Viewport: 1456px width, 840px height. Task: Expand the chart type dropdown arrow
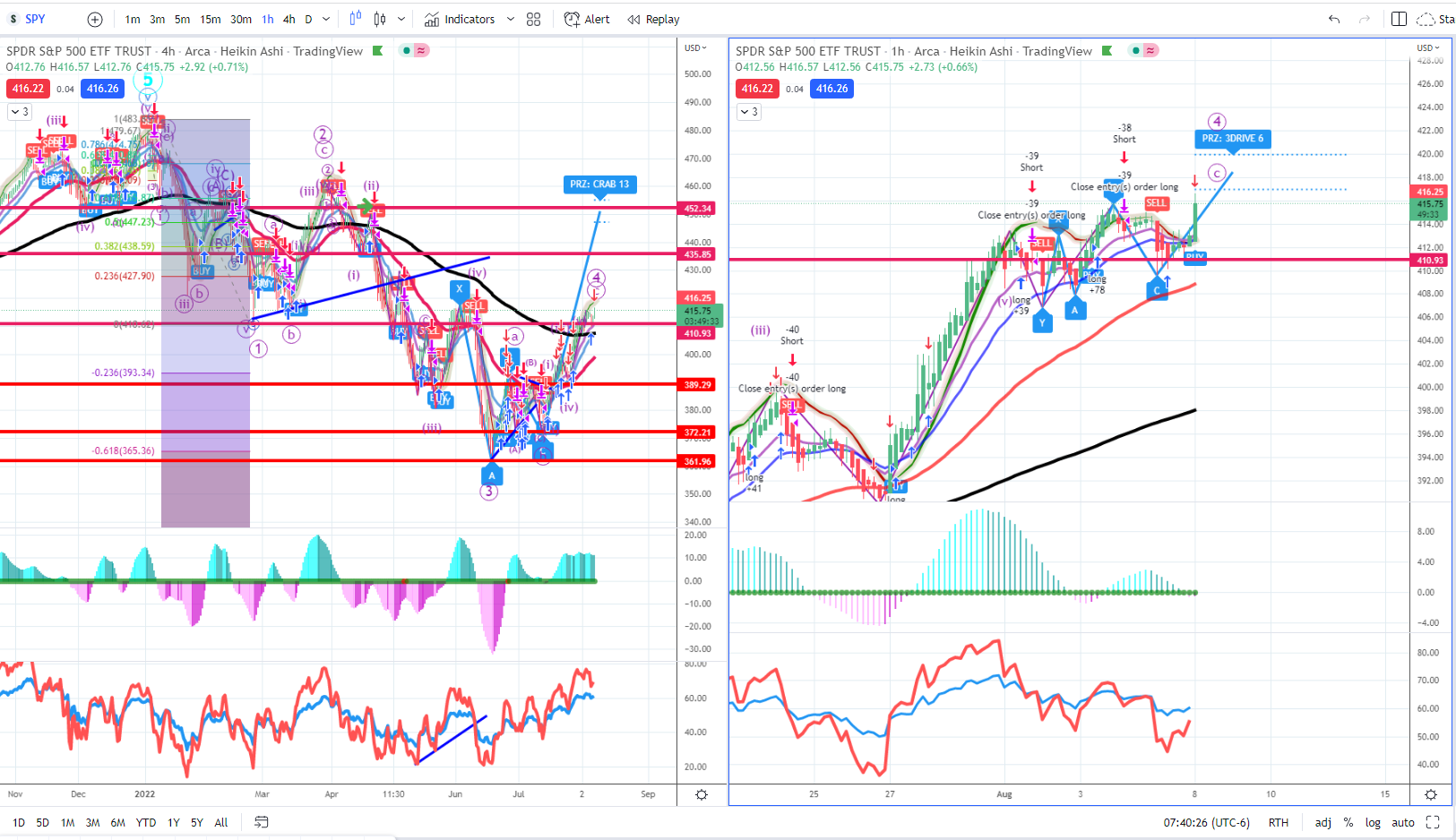pos(401,19)
